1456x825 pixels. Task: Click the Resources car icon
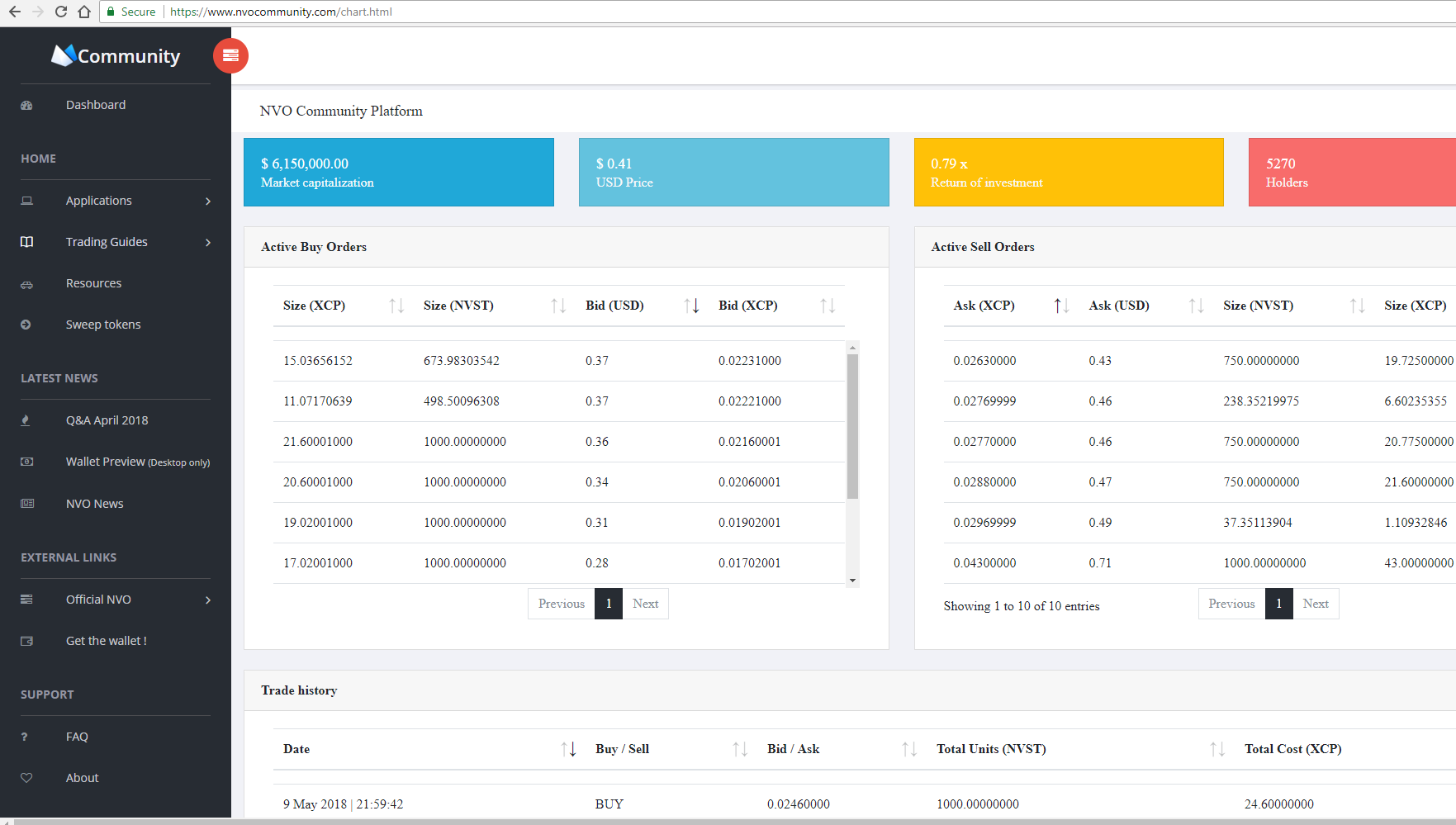pyautogui.click(x=26, y=284)
